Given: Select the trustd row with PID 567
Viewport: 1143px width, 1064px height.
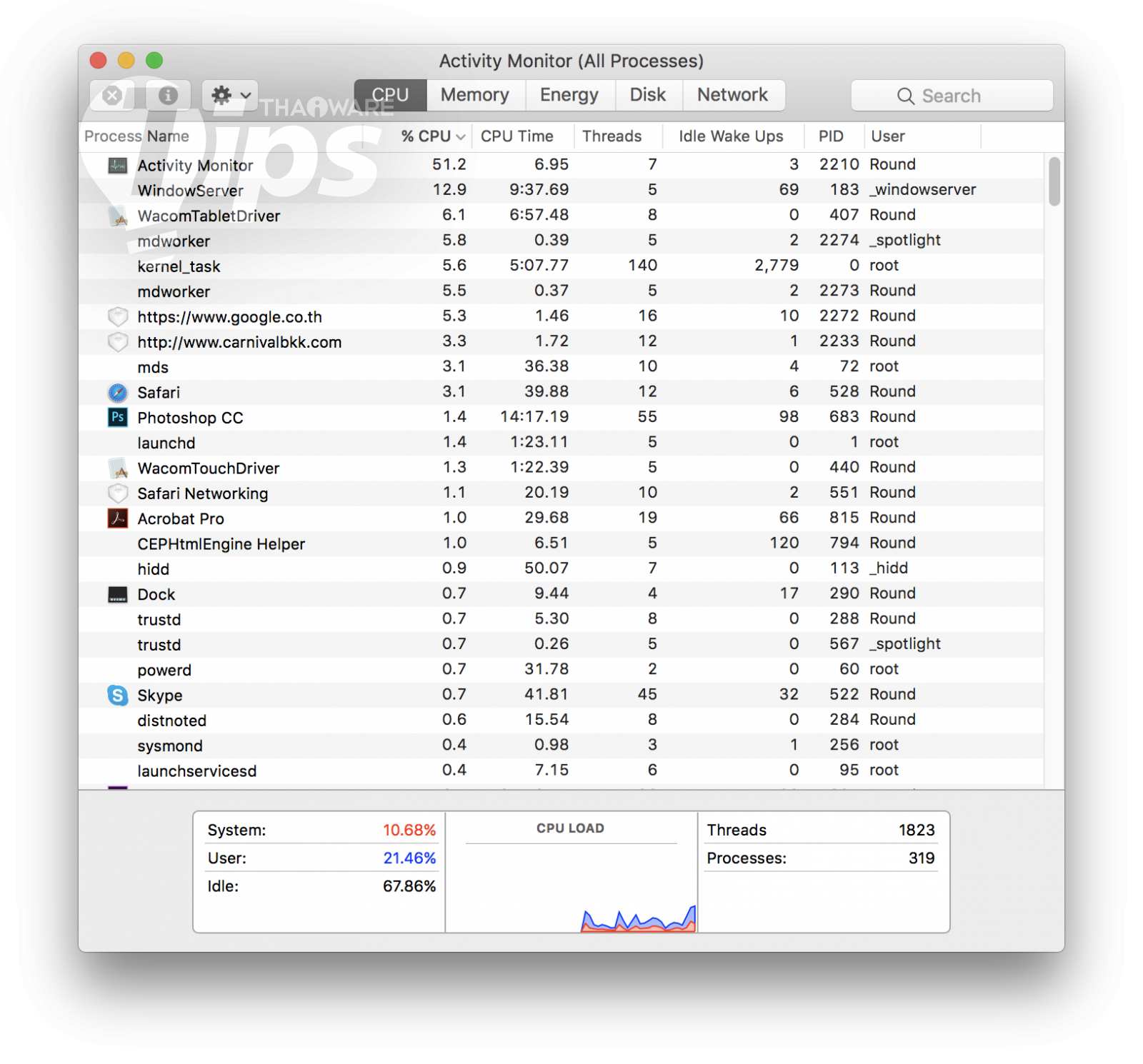Looking at the screenshot, I should coord(561,645).
